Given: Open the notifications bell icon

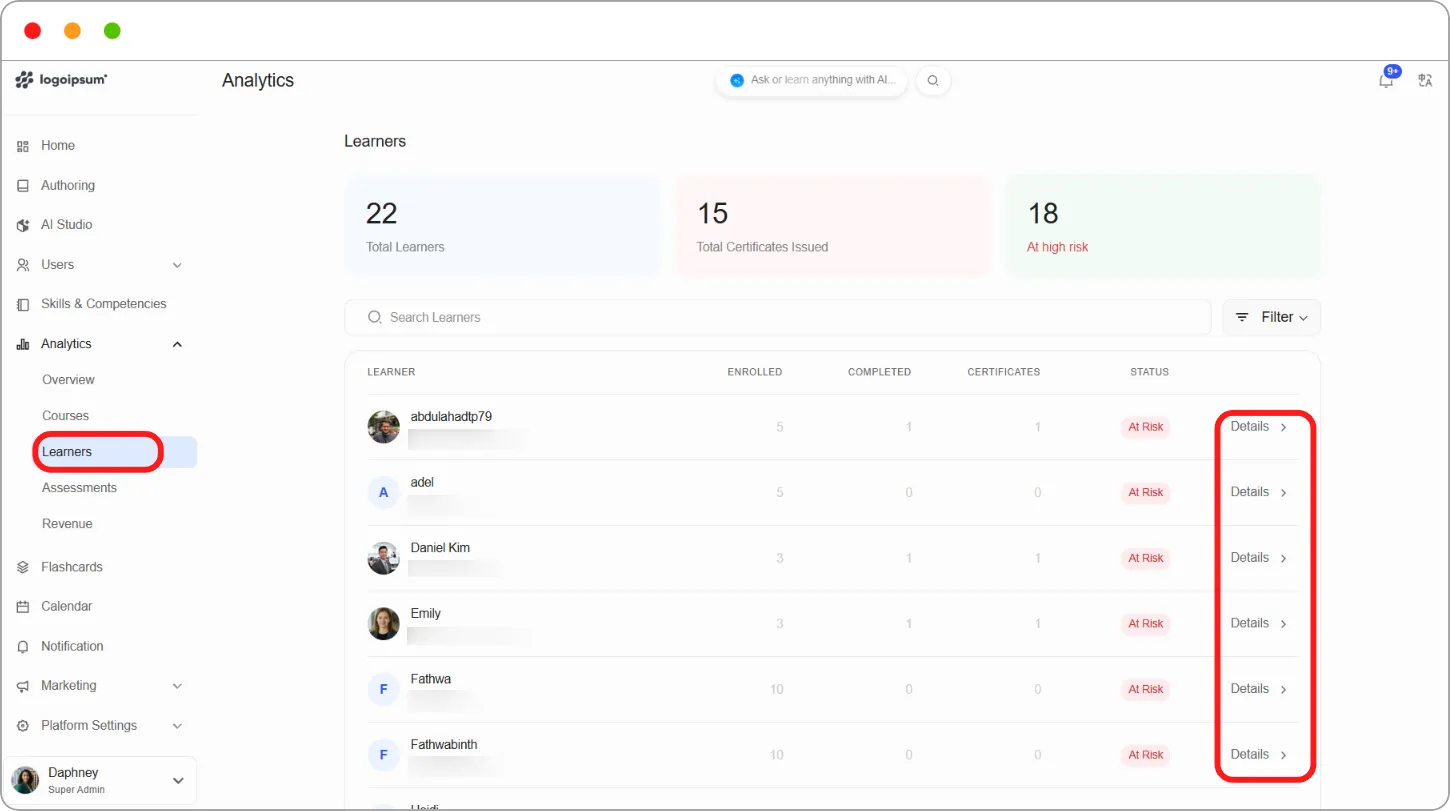Looking at the screenshot, I should point(1386,80).
